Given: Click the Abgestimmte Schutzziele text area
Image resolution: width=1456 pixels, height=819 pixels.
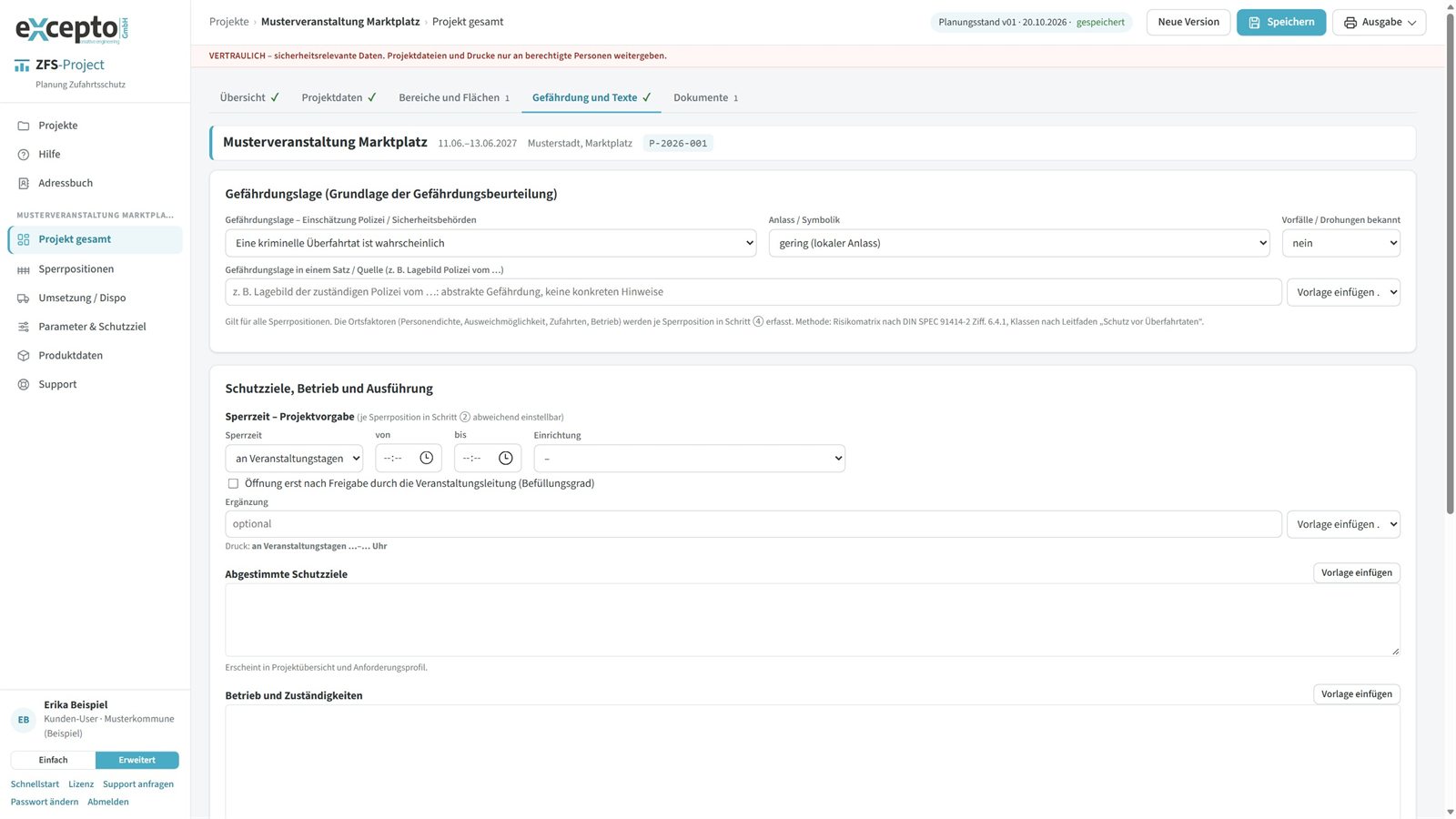Looking at the screenshot, I should (x=812, y=620).
